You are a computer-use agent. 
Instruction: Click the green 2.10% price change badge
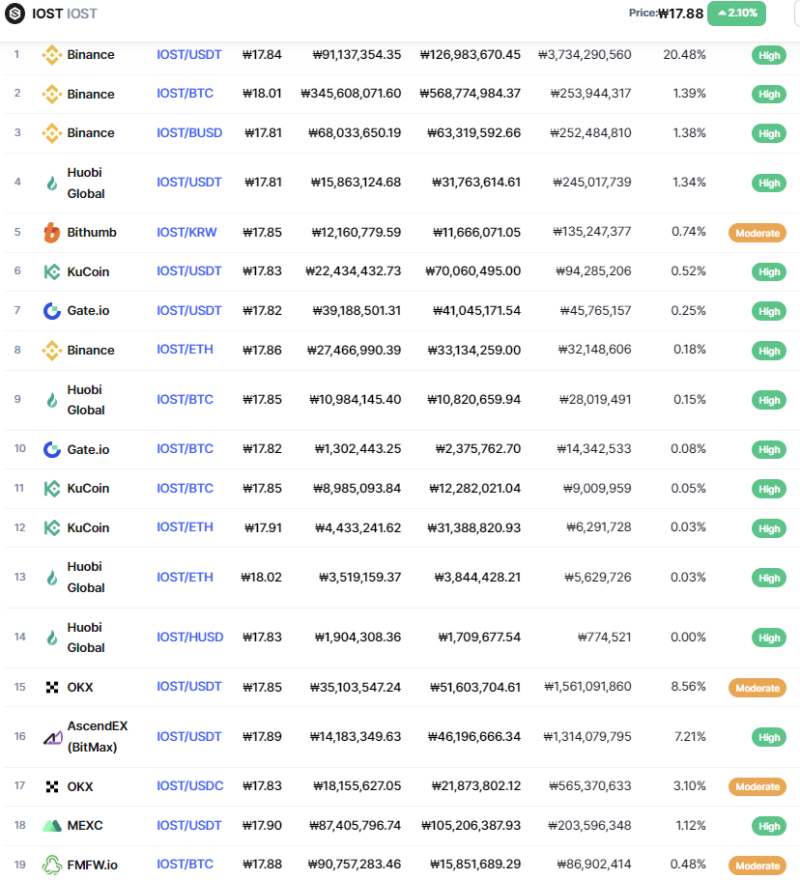(737, 13)
